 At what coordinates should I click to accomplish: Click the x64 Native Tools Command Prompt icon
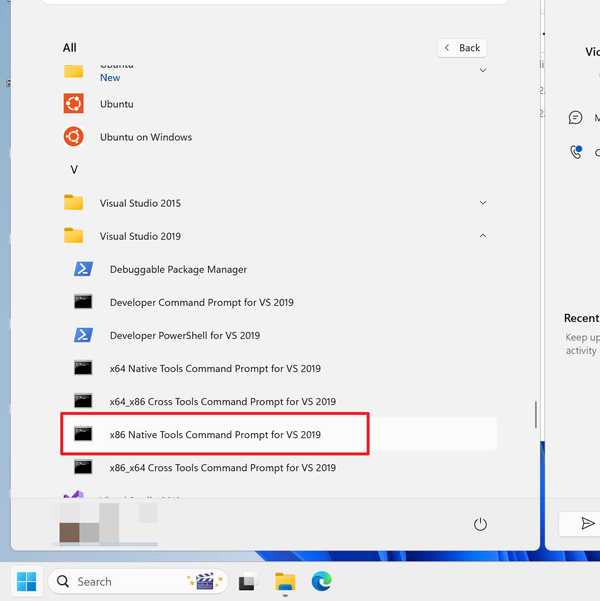pos(83,368)
